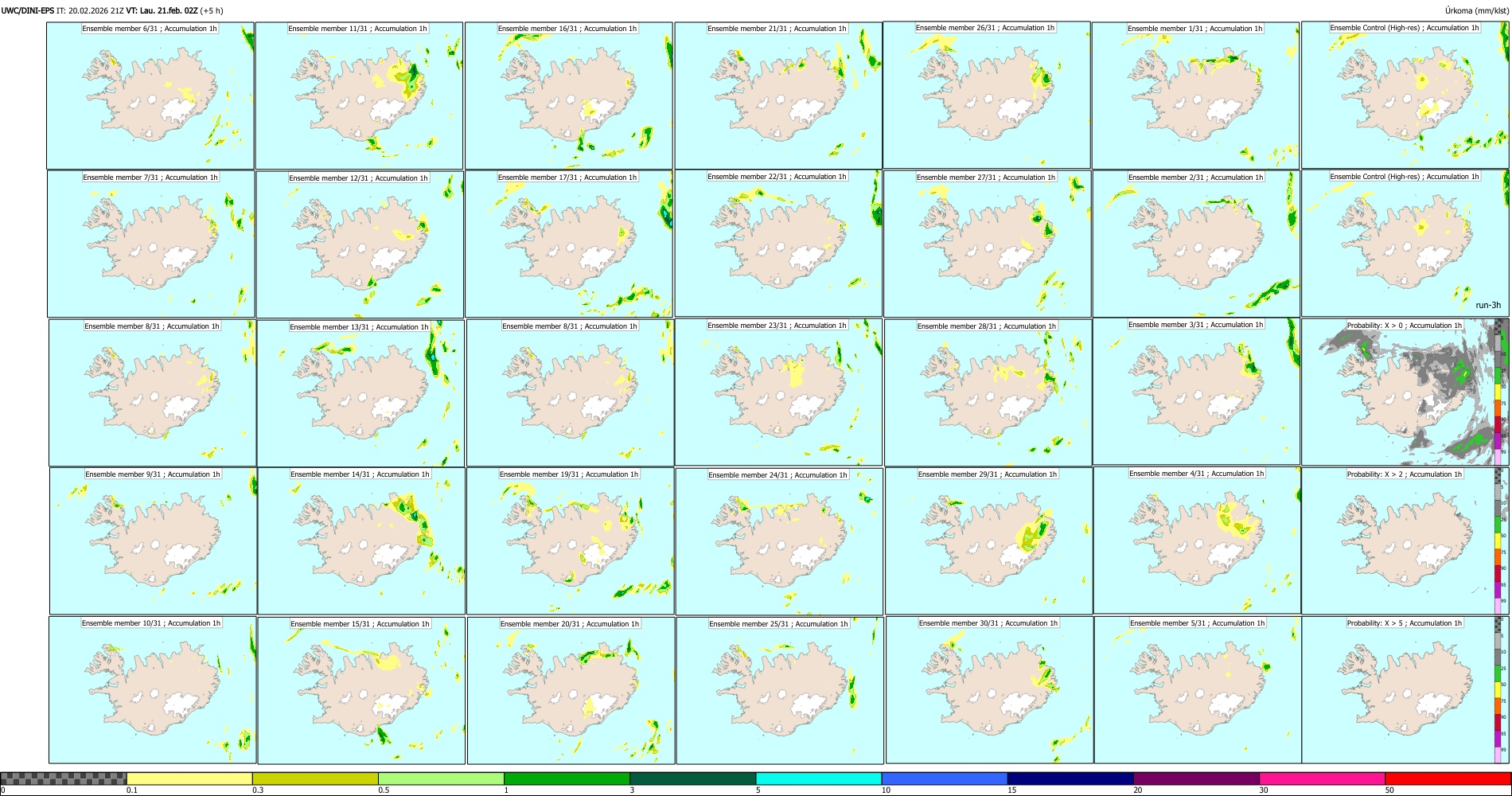Open the Ensemble member 15/31 map
Image resolution: width=1512 pixels, height=796 pixels.
click(x=361, y=691)
